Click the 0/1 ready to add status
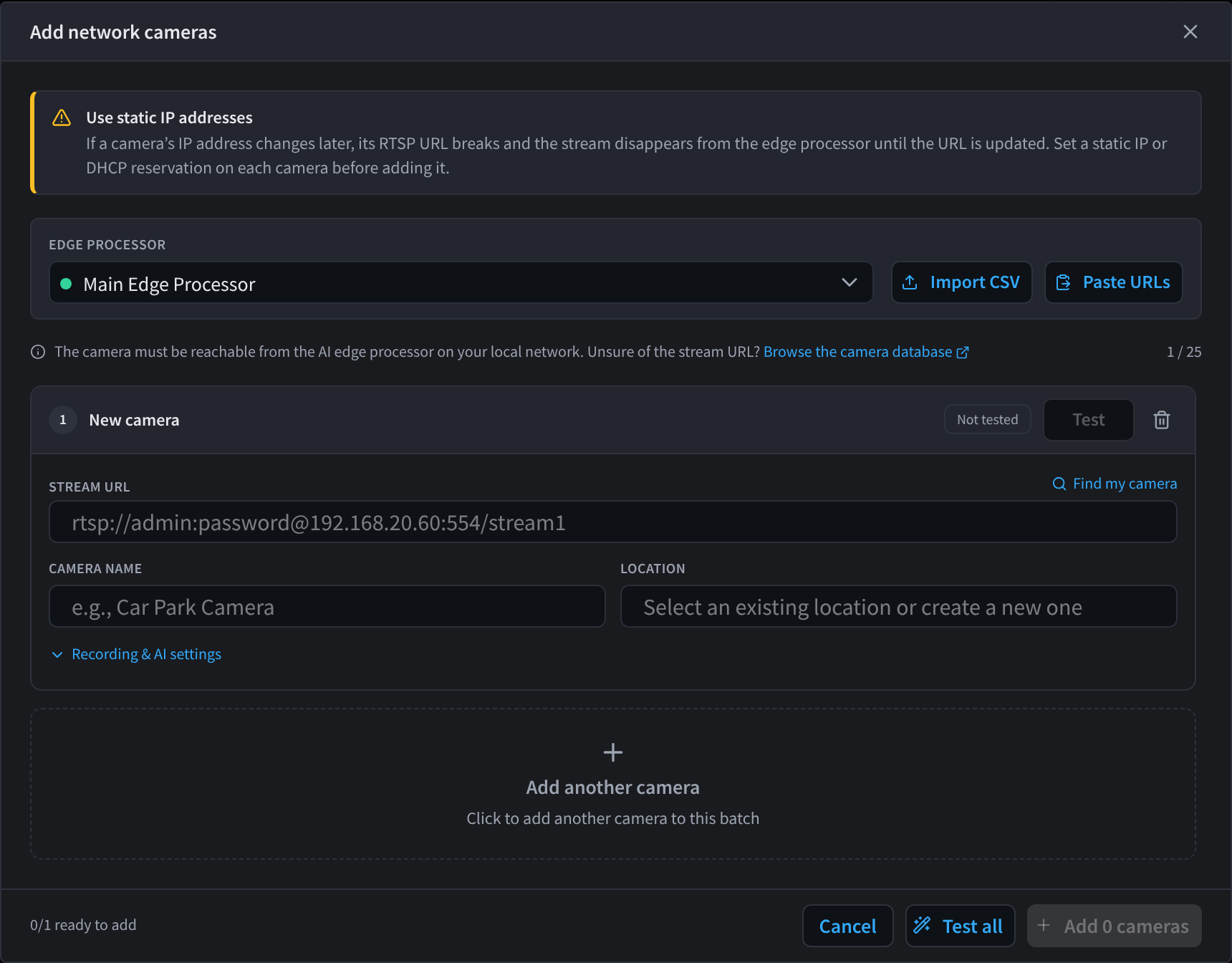Image resolution: width=1232 pixels, height=963 pixels. pyautogui.click(x=83, y=925)
